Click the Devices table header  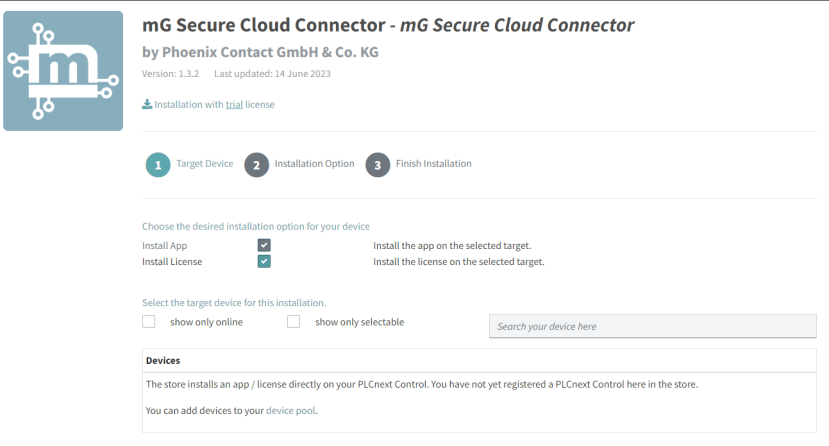[x=479, y=360]
